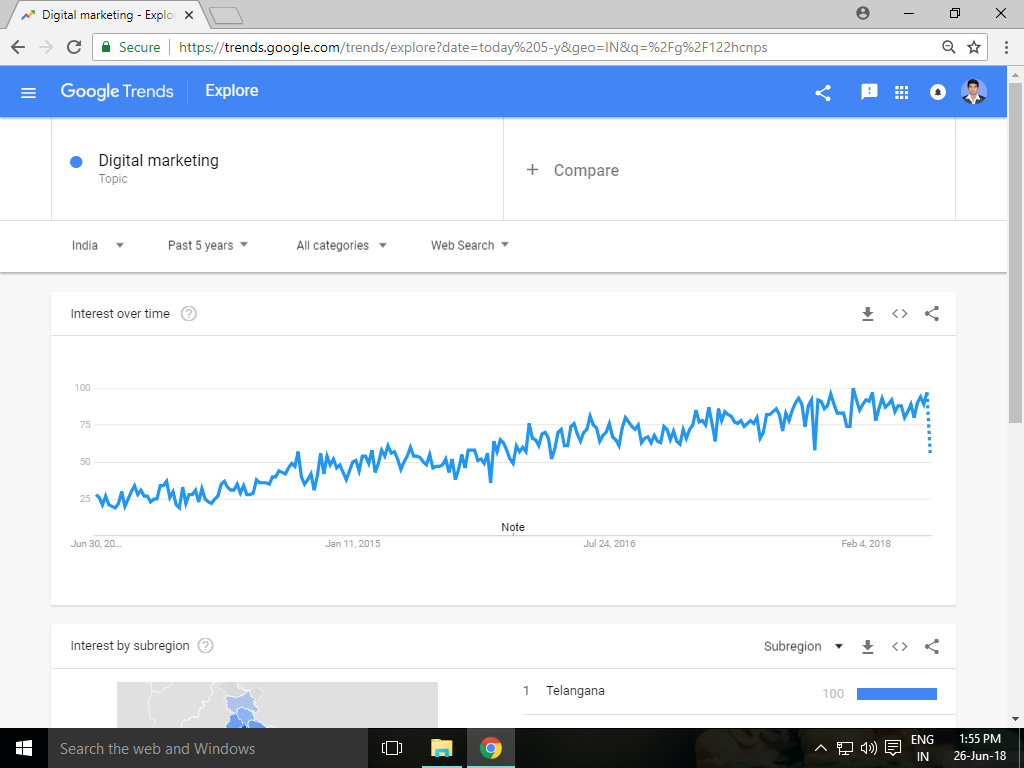Screen dimensions: 1024x768
Task: Open the Subregion selector dropdown
Action: 803,647
